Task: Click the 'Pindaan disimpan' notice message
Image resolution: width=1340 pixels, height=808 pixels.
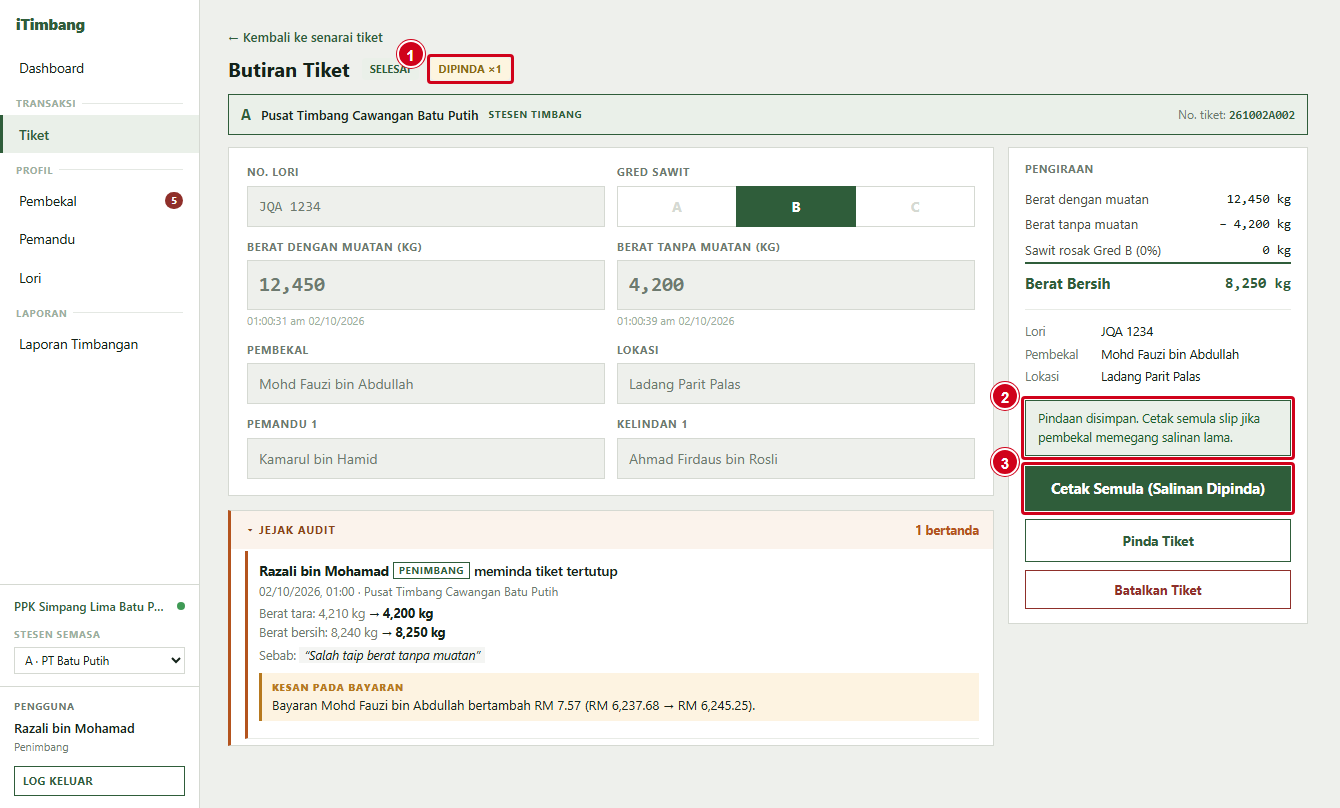Action: pos(1158,428)
